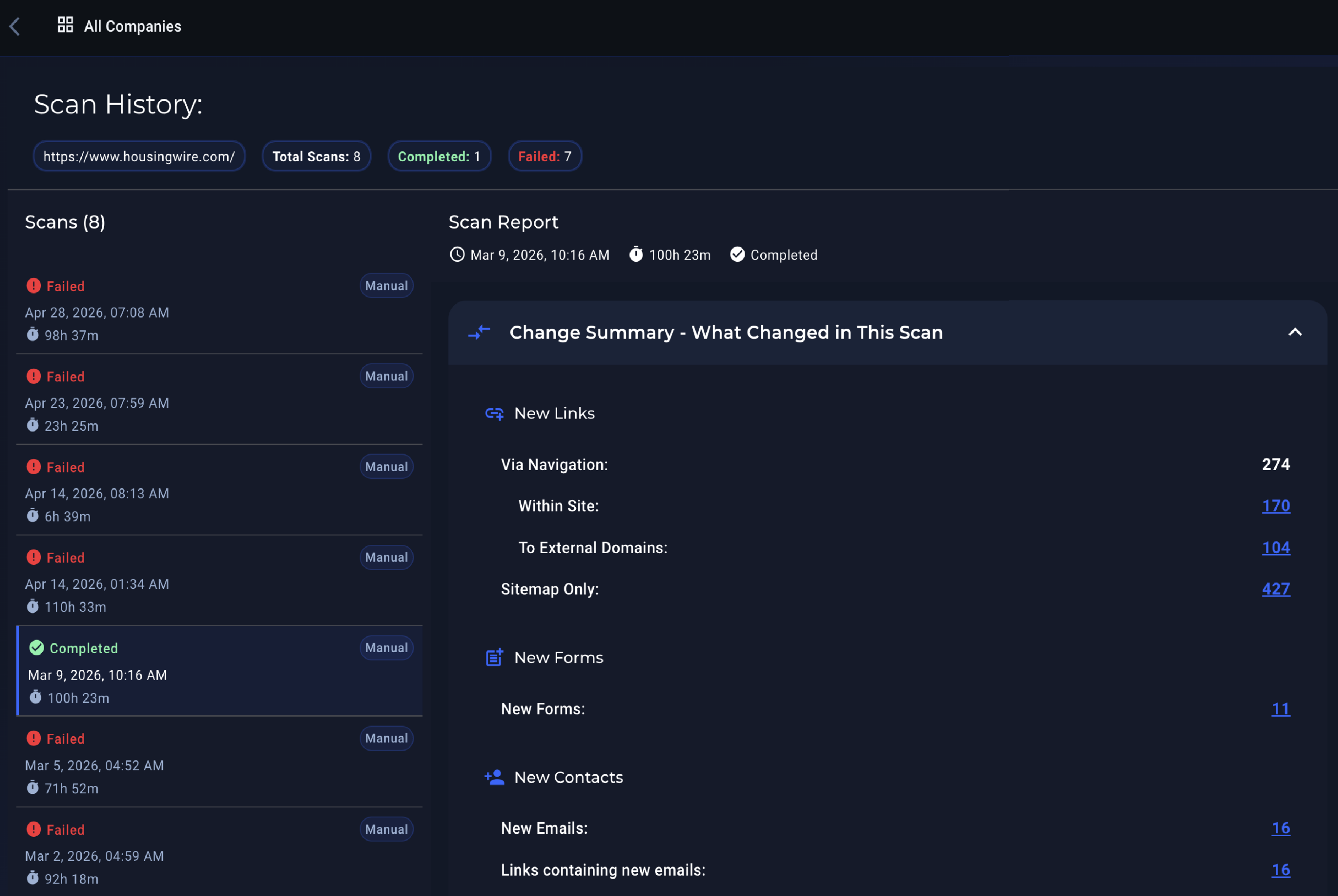Open Links containing new emails 16 link

point(1280,870)
